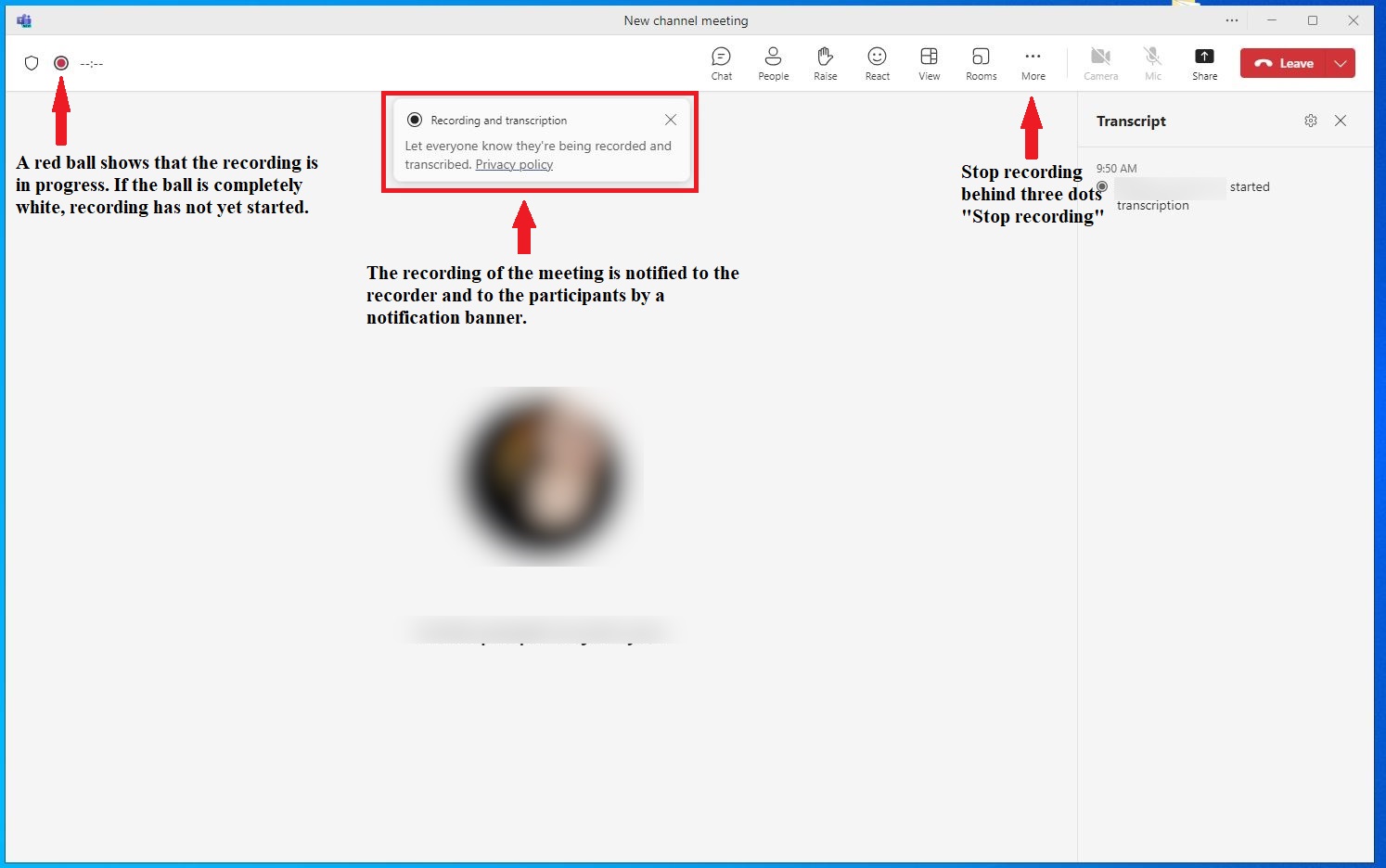Close the Transcript panel

tap(1341, 121)
